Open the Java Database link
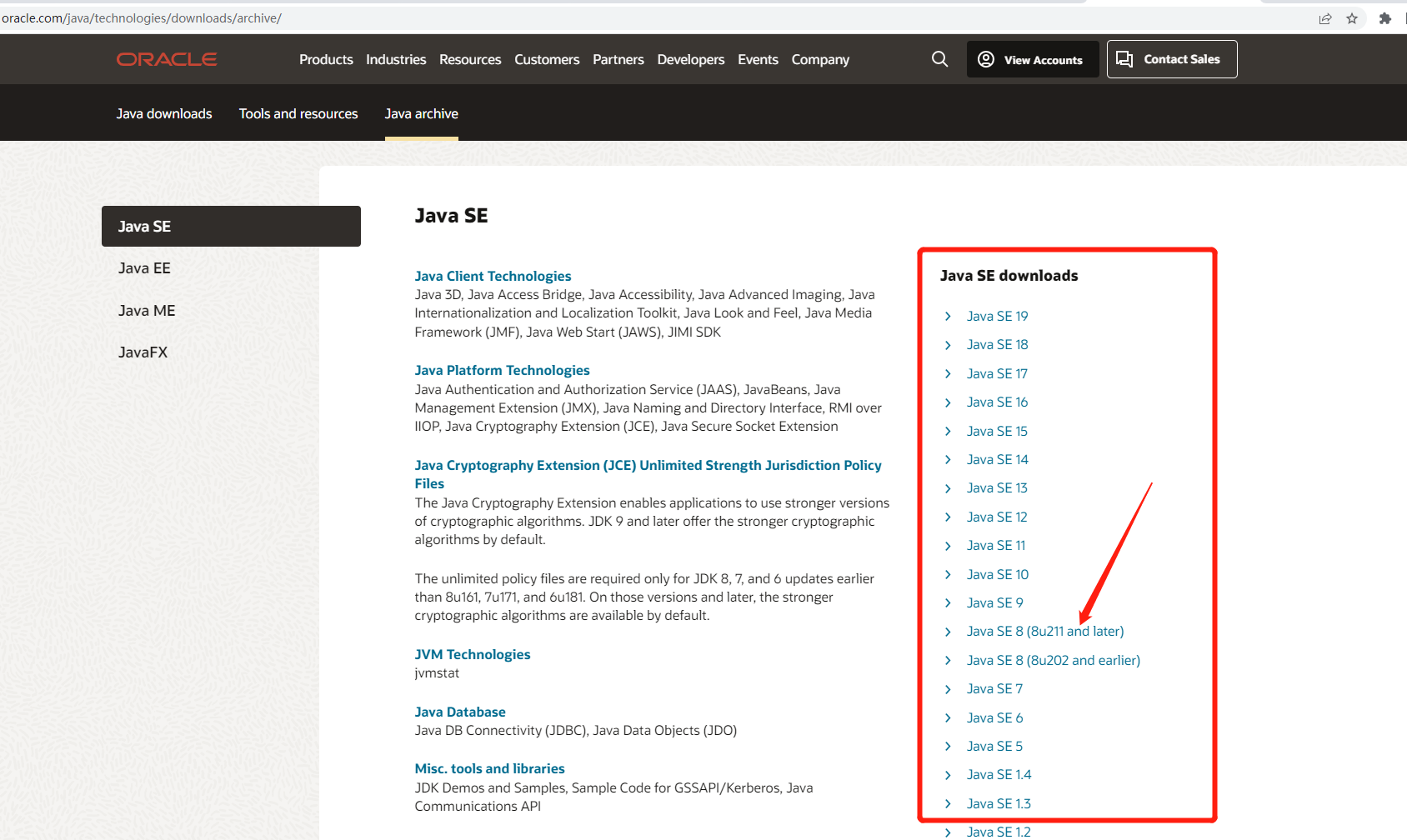This screenshot has width=1407, height=840. 460,712
